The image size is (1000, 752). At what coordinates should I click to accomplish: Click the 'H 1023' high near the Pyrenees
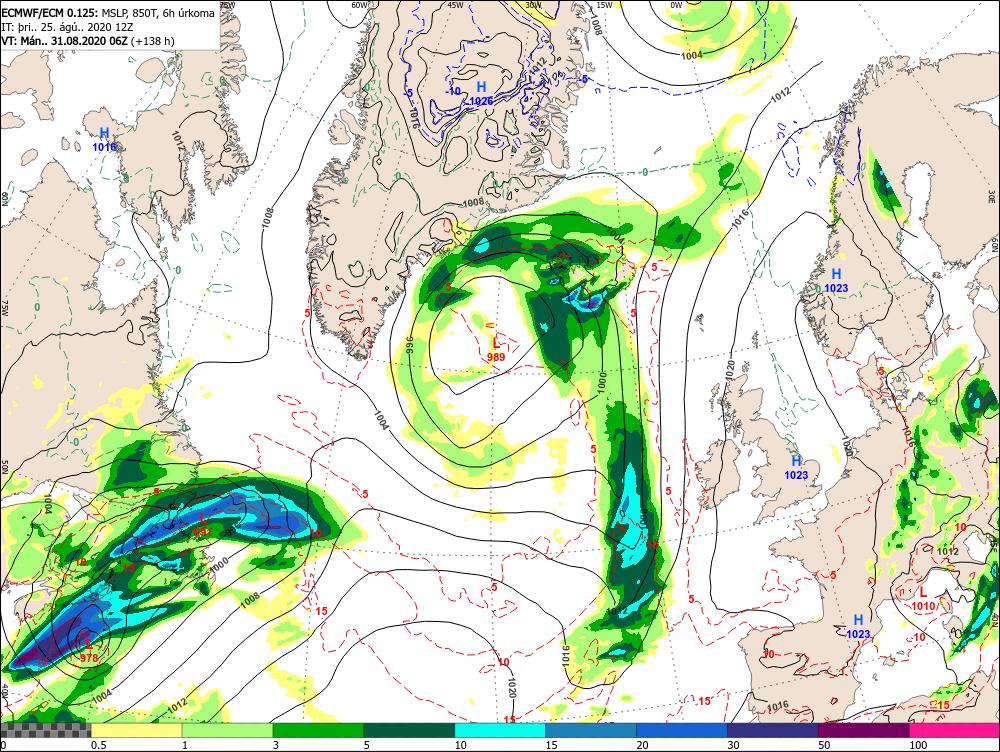pos(858,626)
